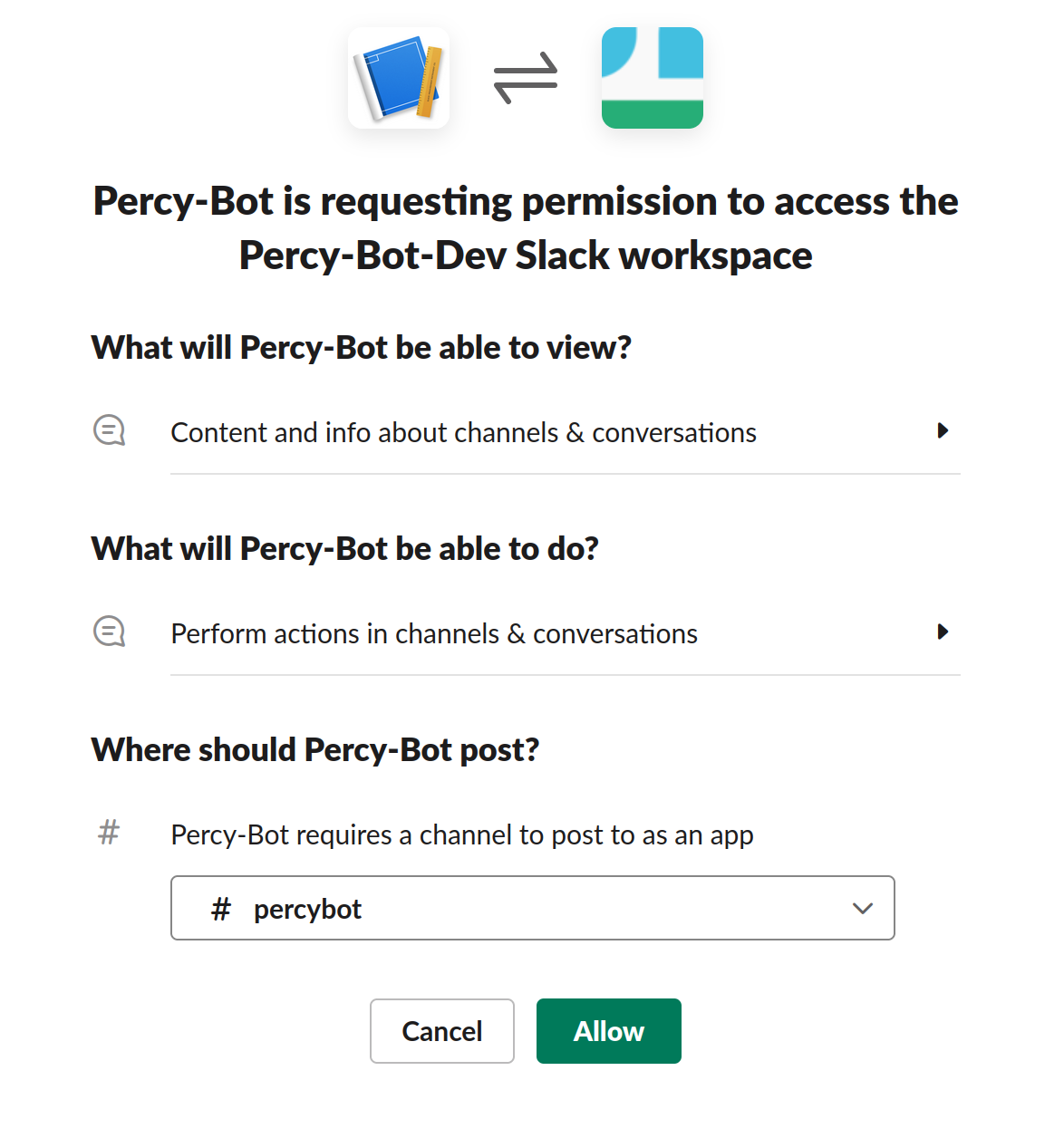Click speech bubble icon beside Perform actions
1064x1138 pixels.
[x=110, y=632]
